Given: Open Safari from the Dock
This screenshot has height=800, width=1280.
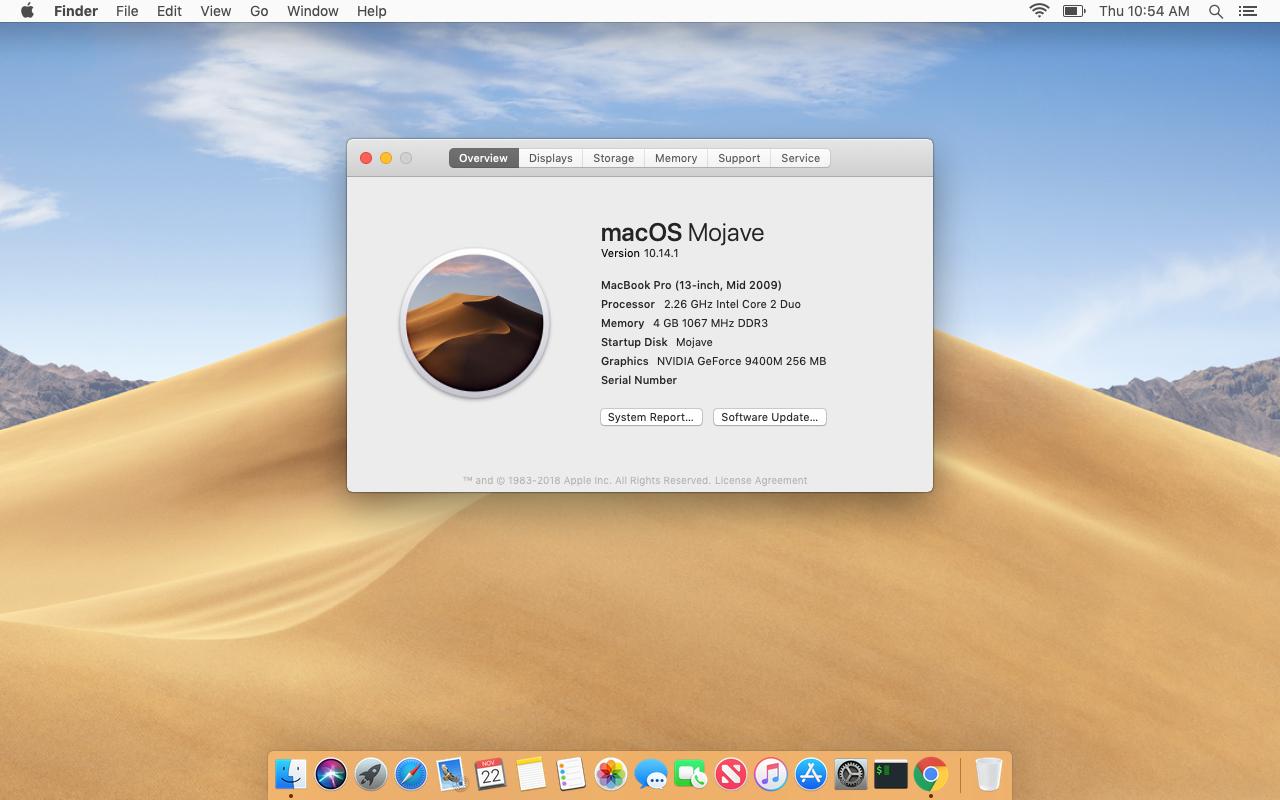Looking at the screenshot, I should tap(410, 773).
